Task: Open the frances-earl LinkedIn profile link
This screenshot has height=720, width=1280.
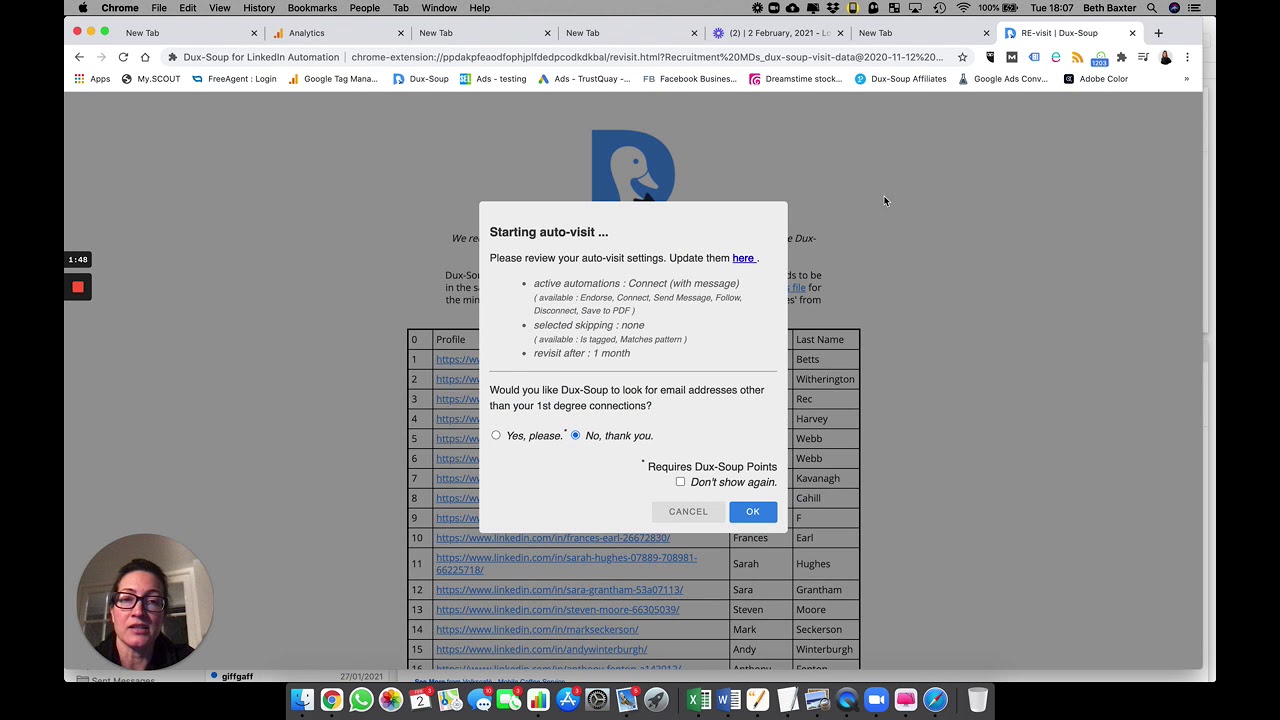Action: 553,538
